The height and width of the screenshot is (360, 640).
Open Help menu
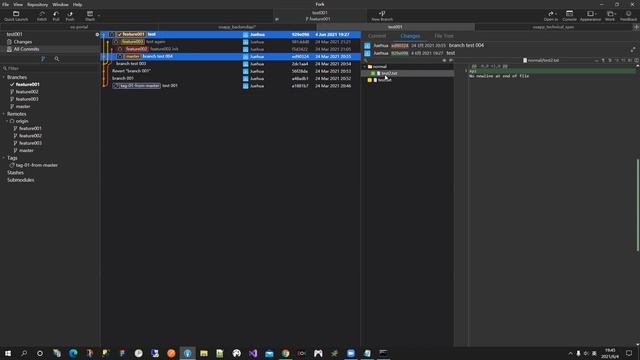tap(78, 4)
